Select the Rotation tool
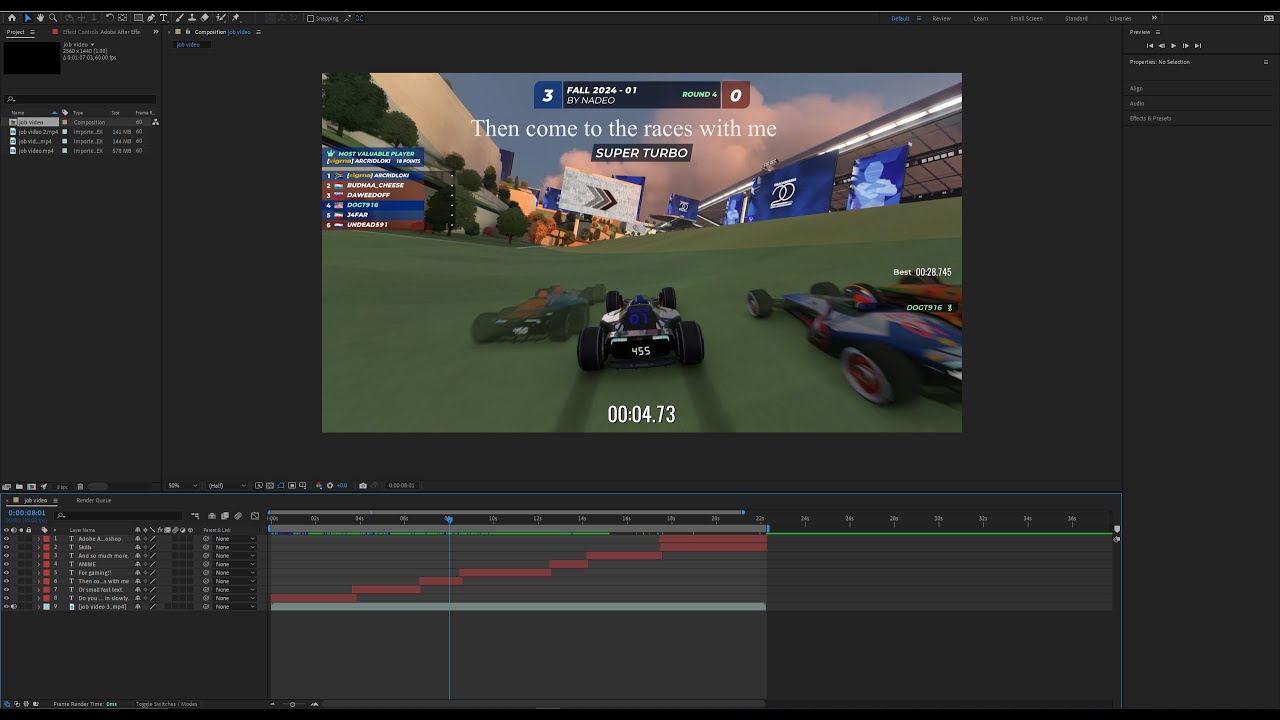Screen dimensions: 1280x720 [109, 18]
